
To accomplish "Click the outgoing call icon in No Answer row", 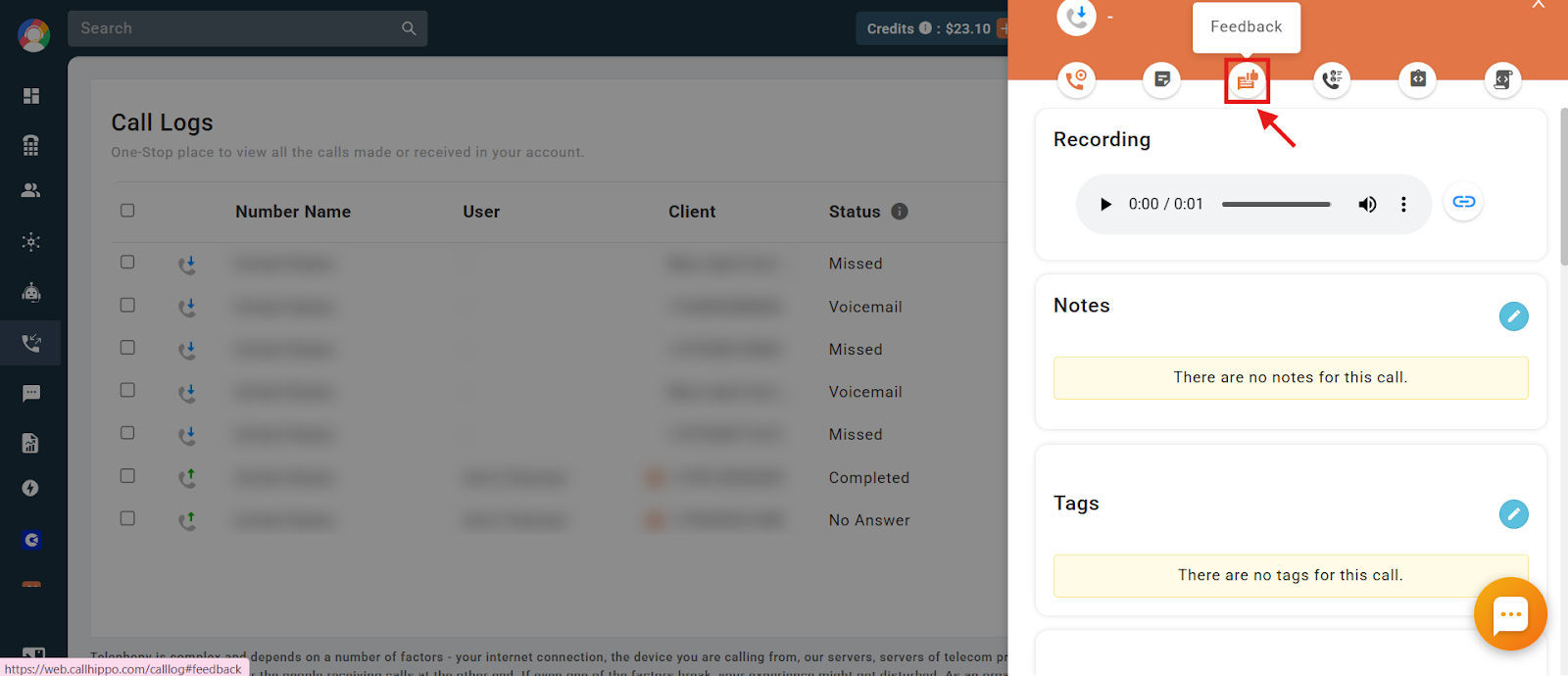I will 187,520.
